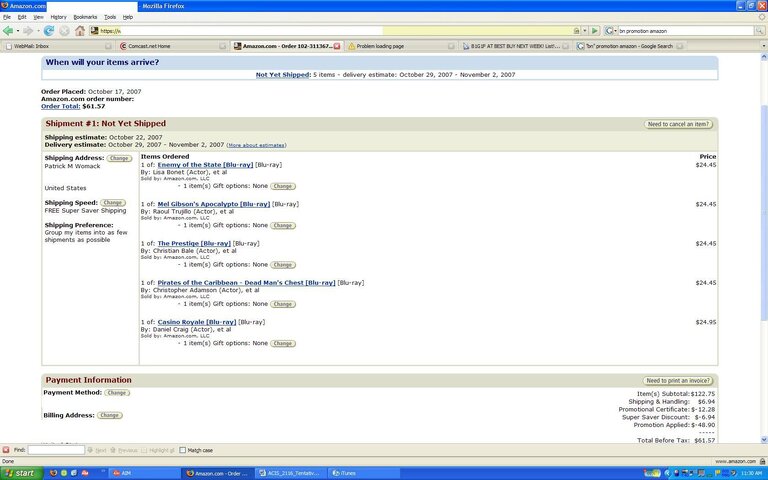This screenshot has height=480, width=768.
Task: Click the Firefox quick launch icon in taskbar
Action: click(x=53, y=473)
